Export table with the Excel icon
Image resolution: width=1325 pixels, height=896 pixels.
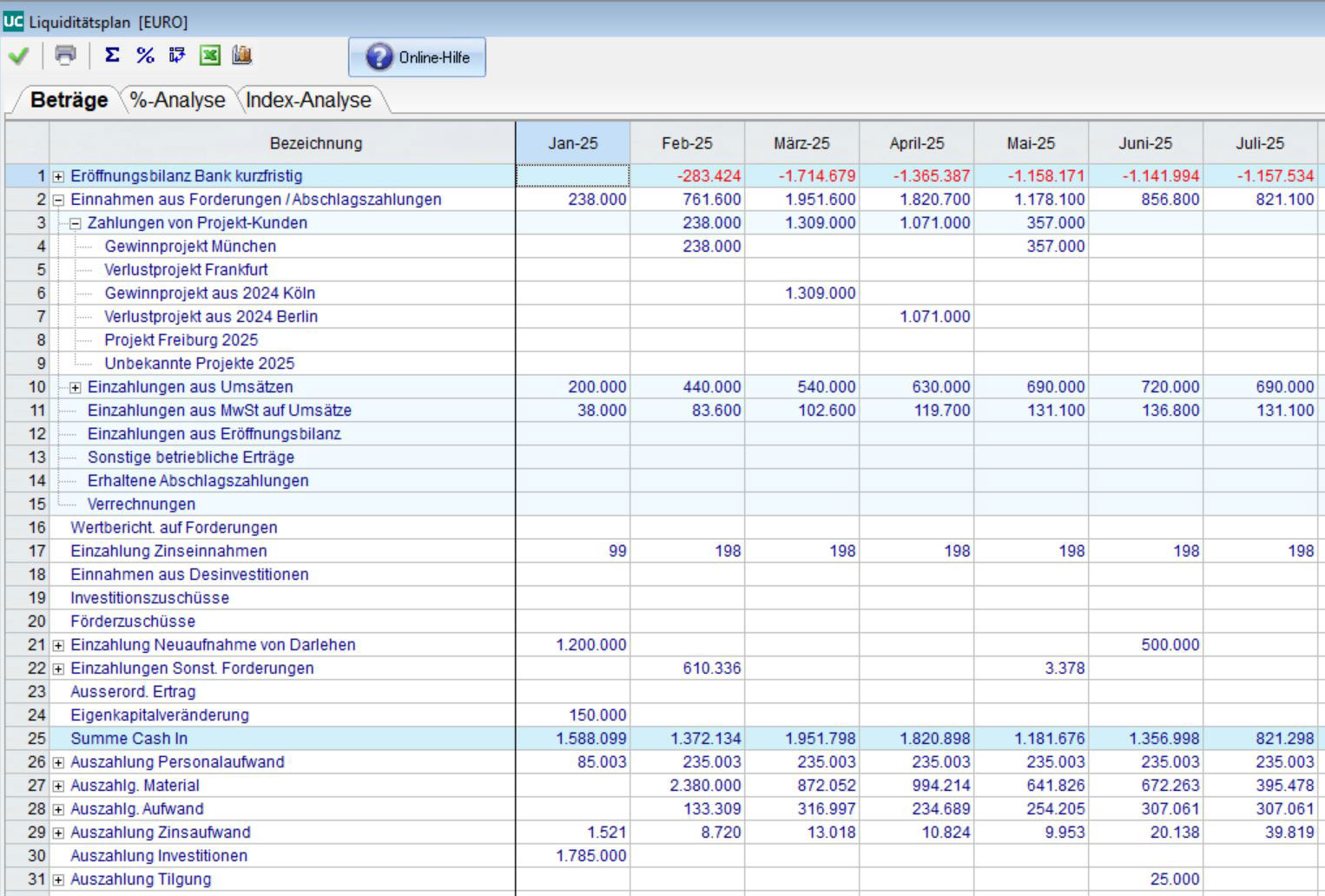(210, 56)
